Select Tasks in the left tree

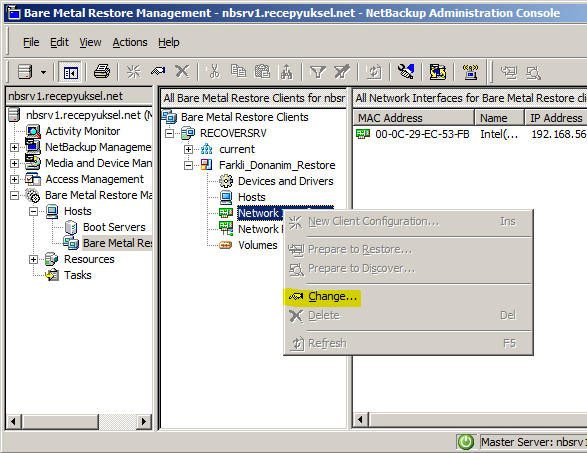coord(77,275)
